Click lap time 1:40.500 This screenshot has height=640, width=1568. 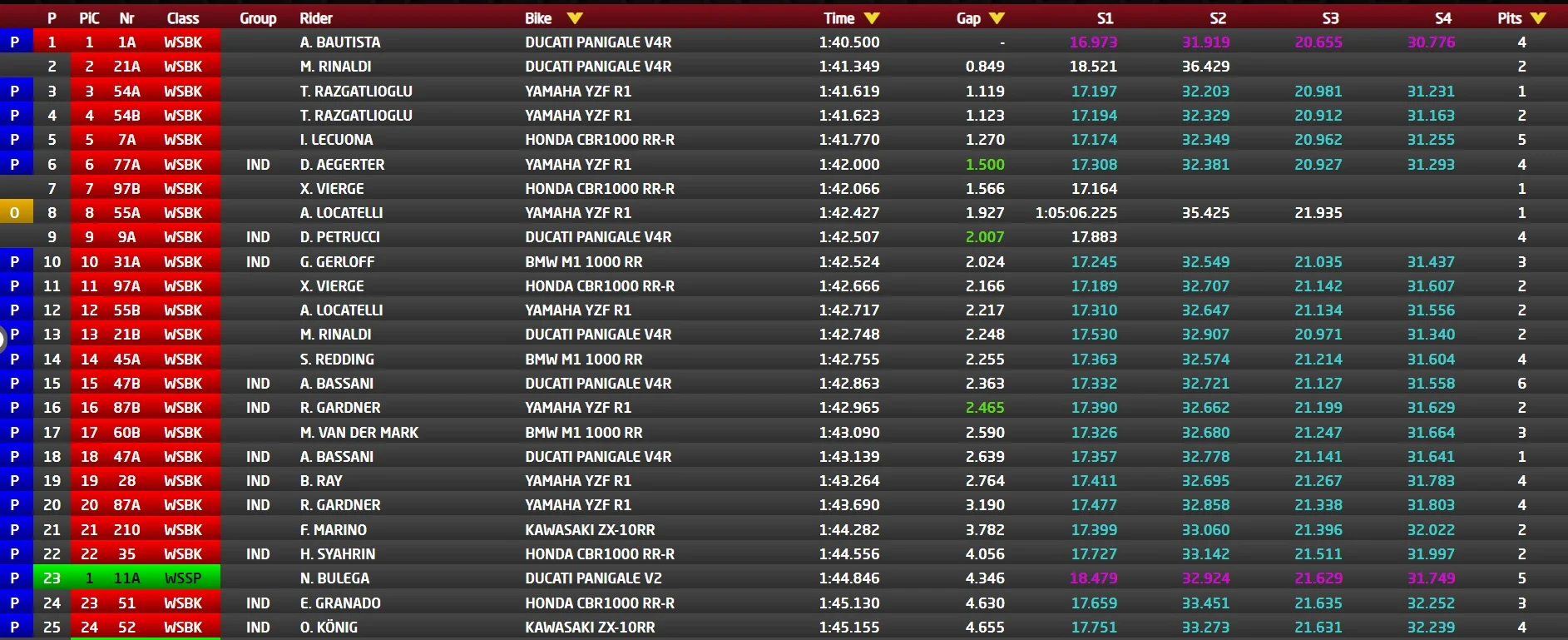[849, 42]
